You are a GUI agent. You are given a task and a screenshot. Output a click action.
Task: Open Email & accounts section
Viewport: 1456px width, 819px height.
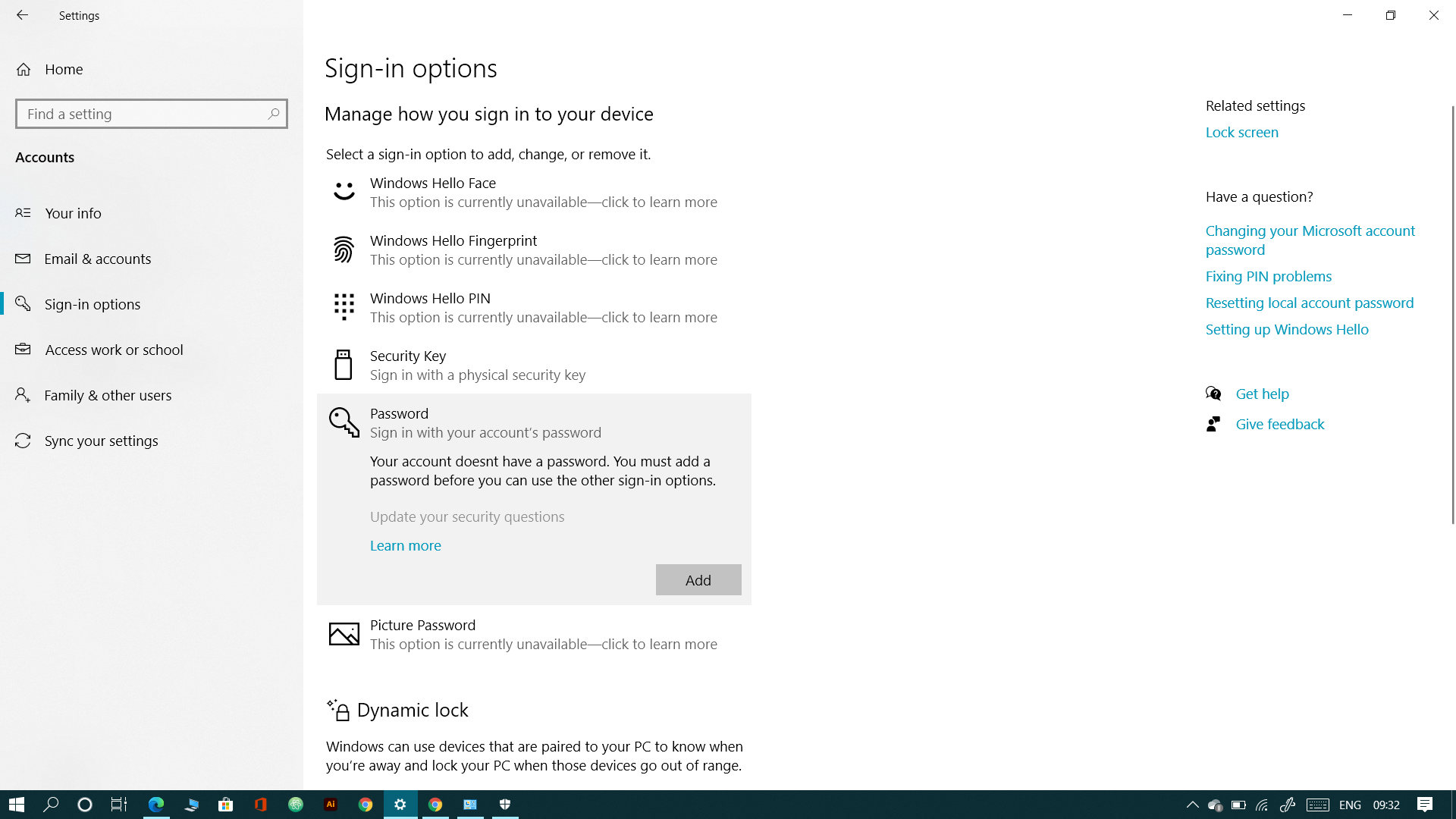[152, 259]
